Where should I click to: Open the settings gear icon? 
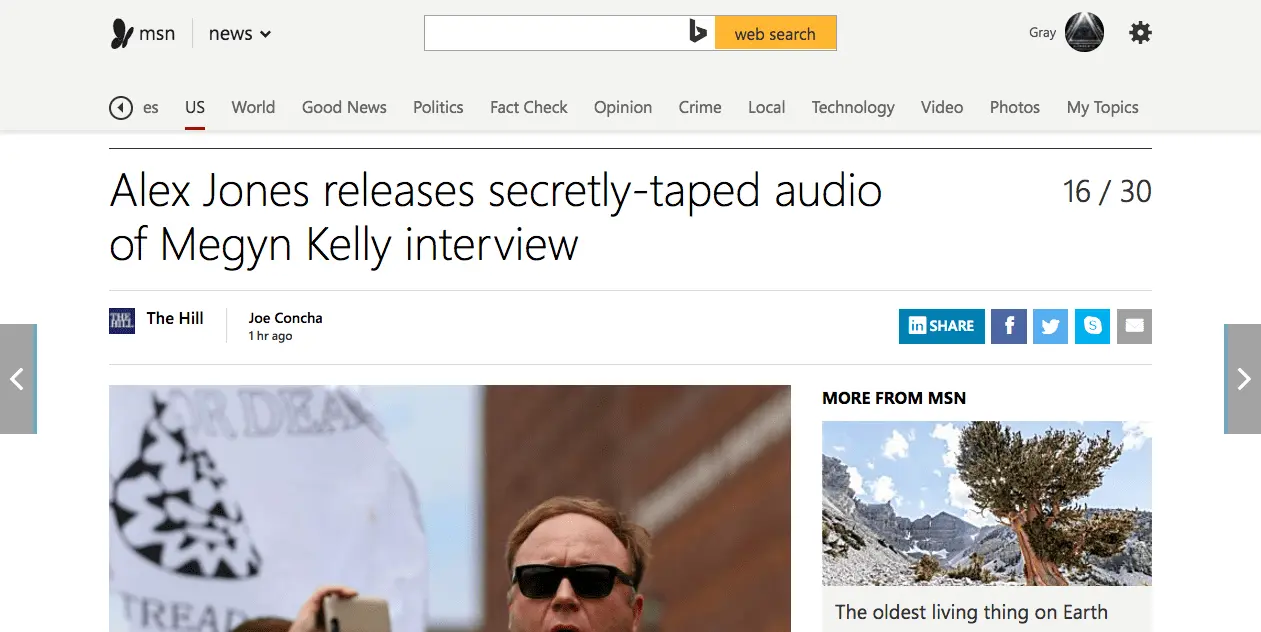click(1140, 33)
